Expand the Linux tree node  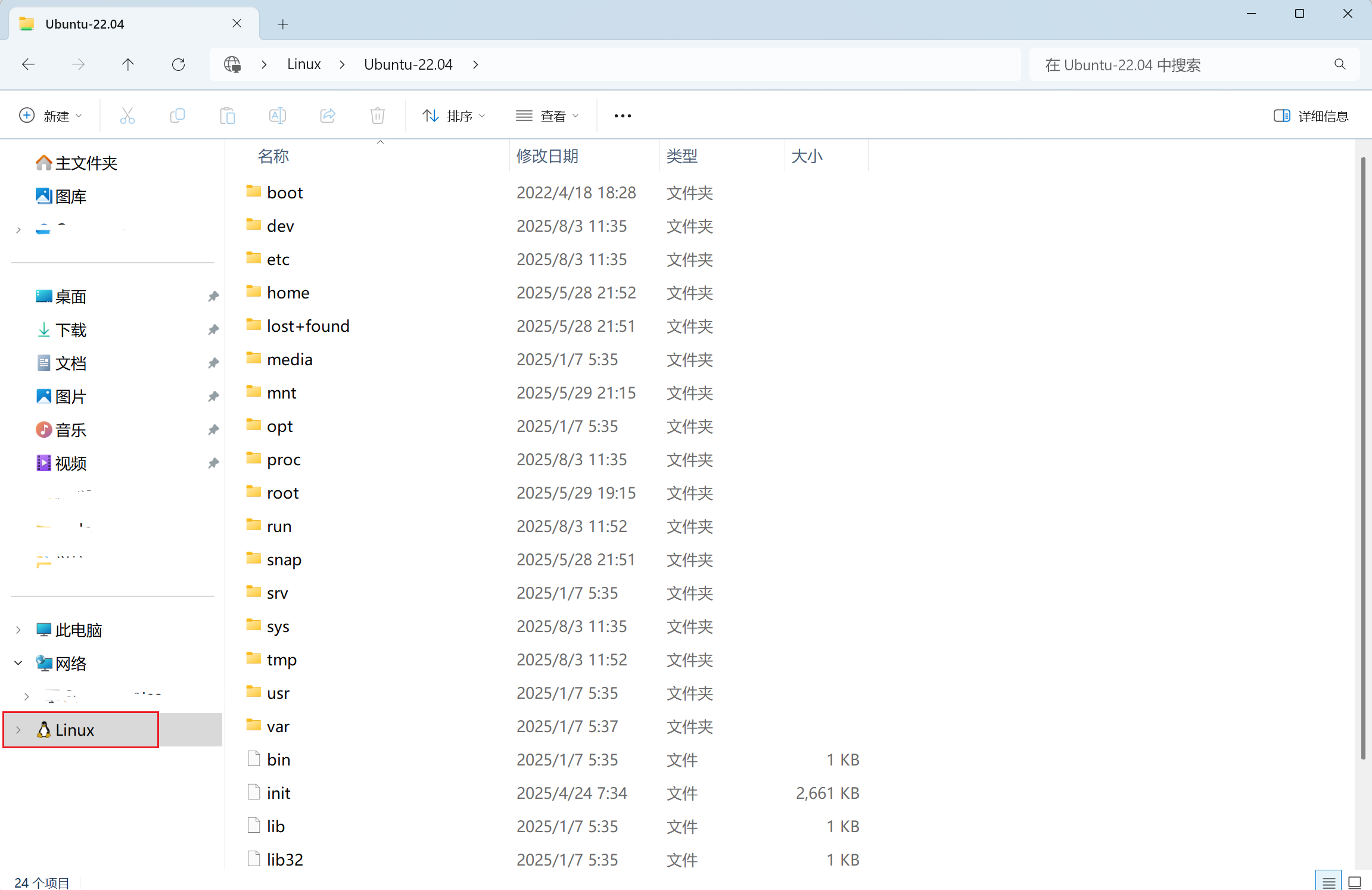click(x=18, y=730)
